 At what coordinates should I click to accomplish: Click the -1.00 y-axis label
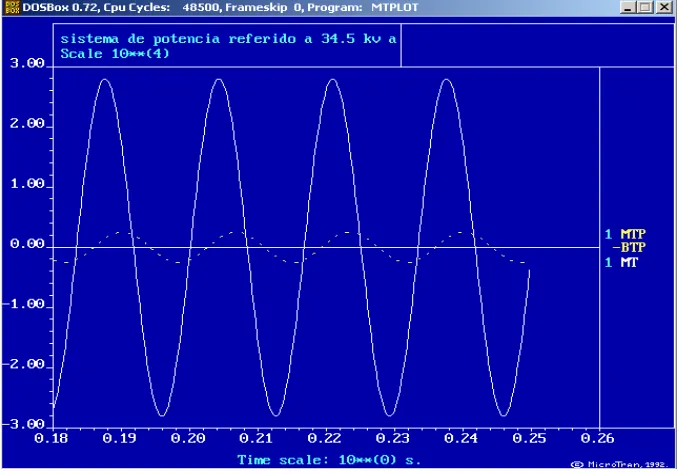[x=24, y=304]
